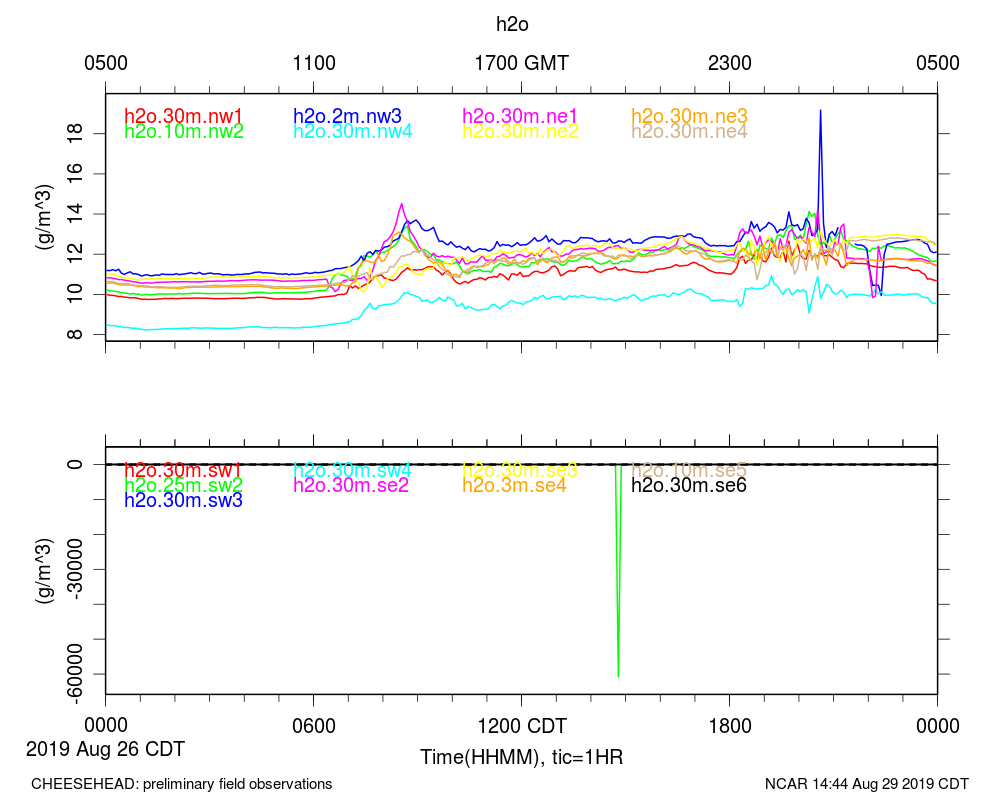Viewport: 1000px width, 800px height.
Task: Click the 0600 bottom axis label
Action: pyautogui.click(x=314, y=726)
